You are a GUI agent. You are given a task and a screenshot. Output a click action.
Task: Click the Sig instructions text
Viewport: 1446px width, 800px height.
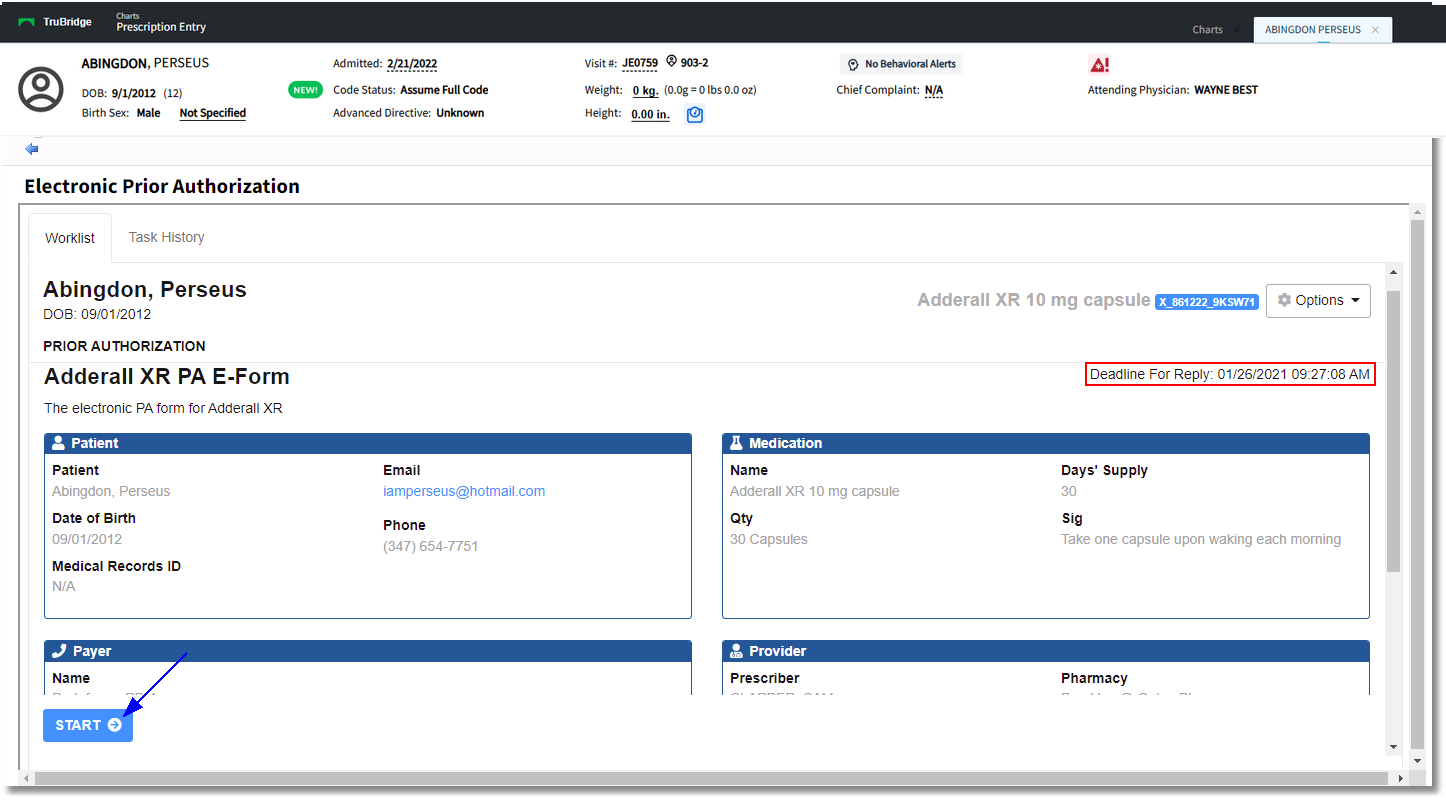point(1201,539)
